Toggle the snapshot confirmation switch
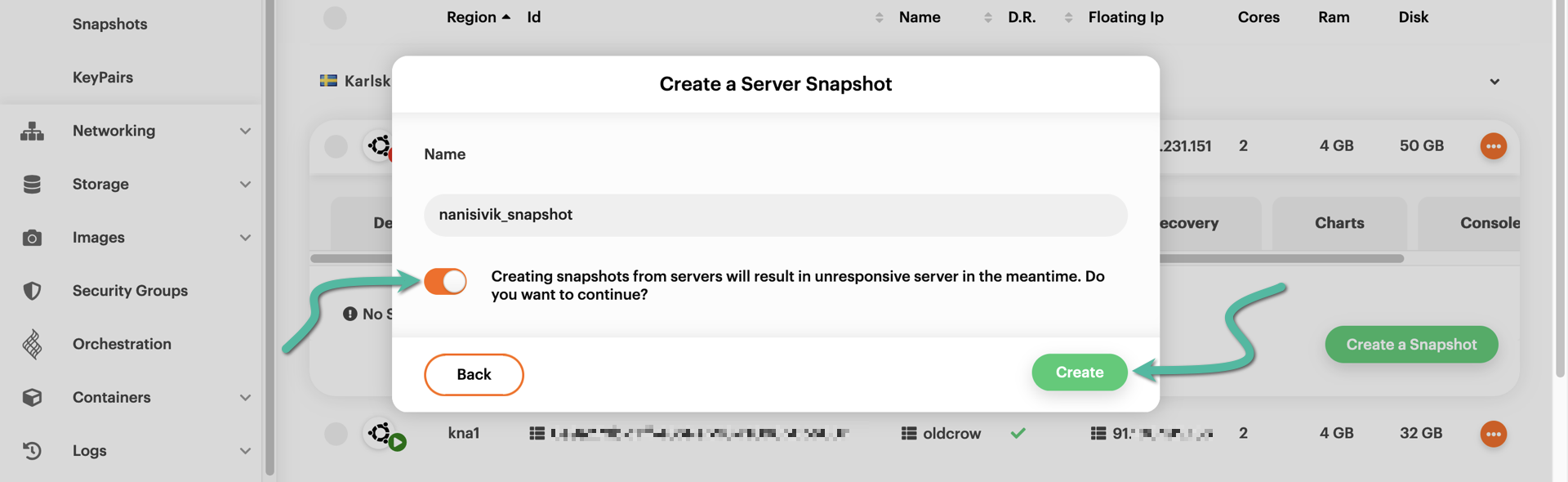 coord(445,282)
